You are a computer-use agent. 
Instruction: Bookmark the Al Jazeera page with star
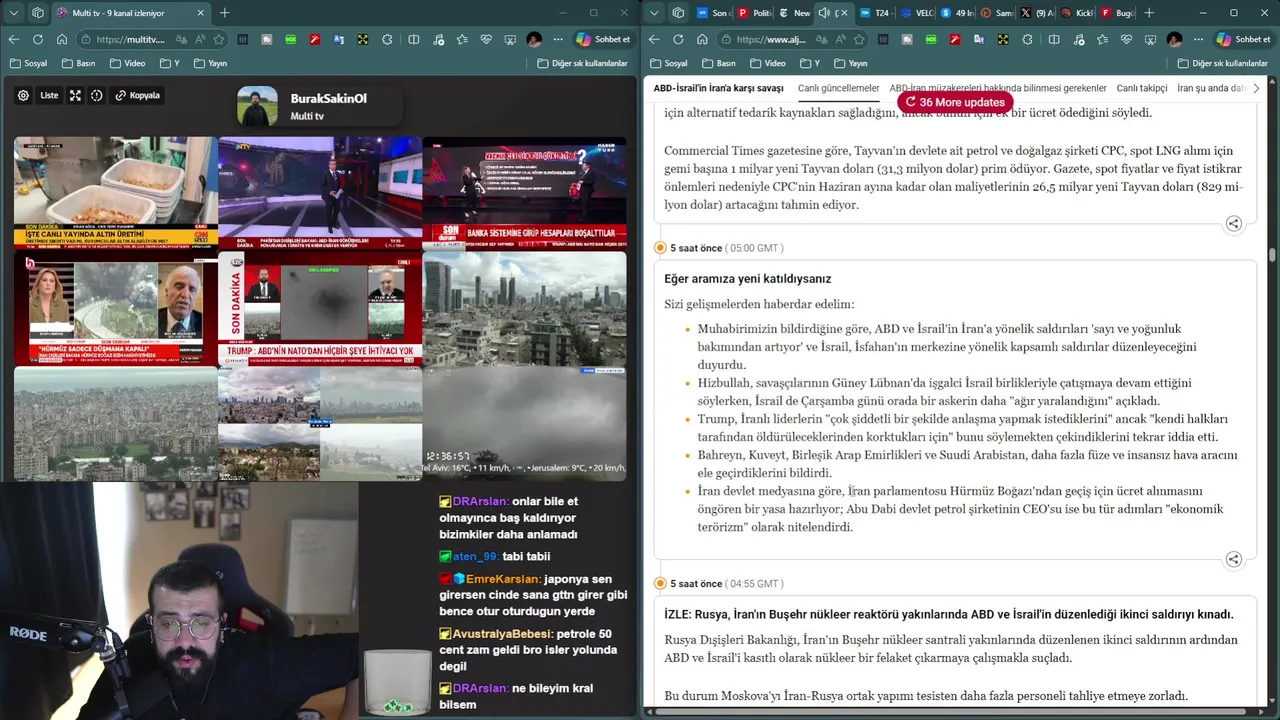(859, 39)
